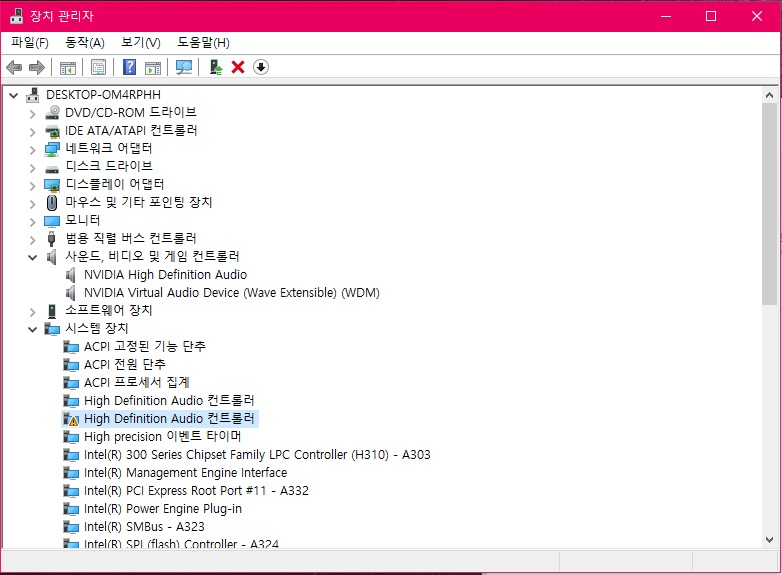The width and height of the screenshot is (782, 575).
Task: Click the USB icon beside 범용 직렬 버스 컨트롤러
Action: (51, 238)
